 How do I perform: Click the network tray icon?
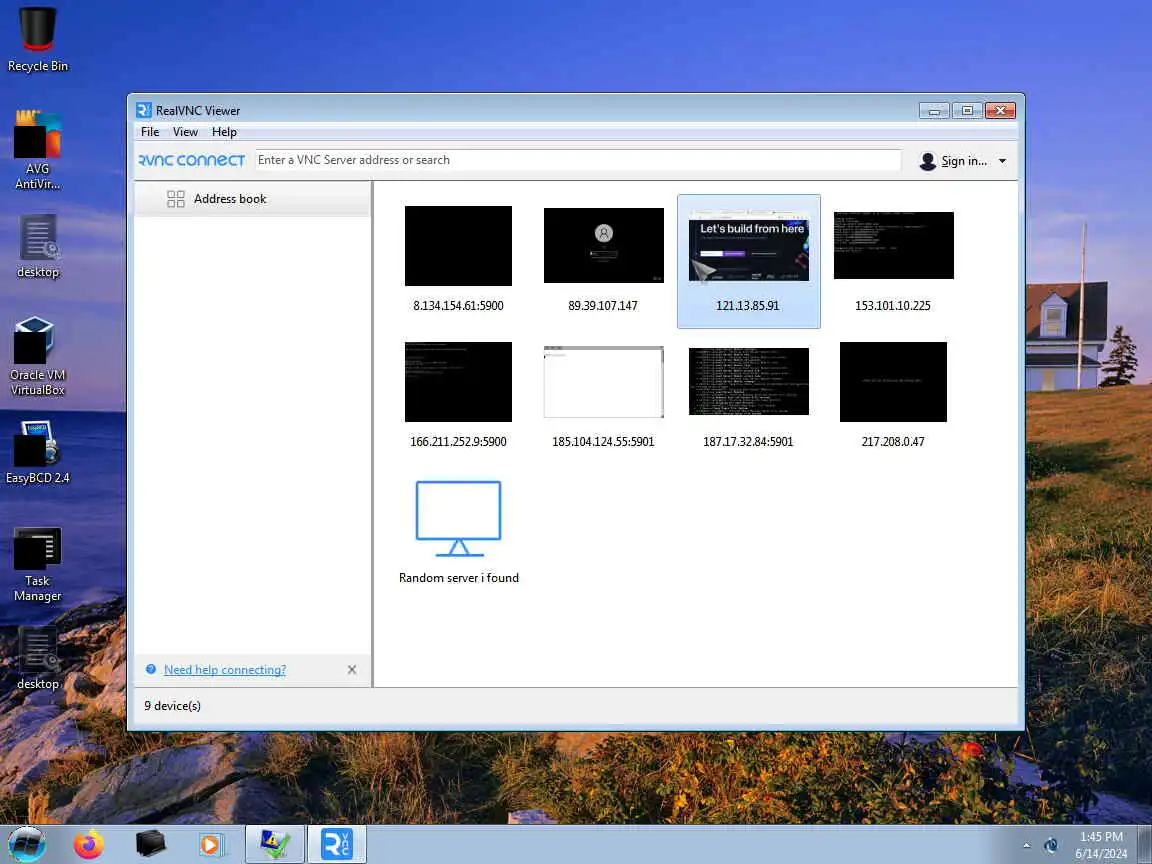pyautogui.click(x=1051, y=846)
